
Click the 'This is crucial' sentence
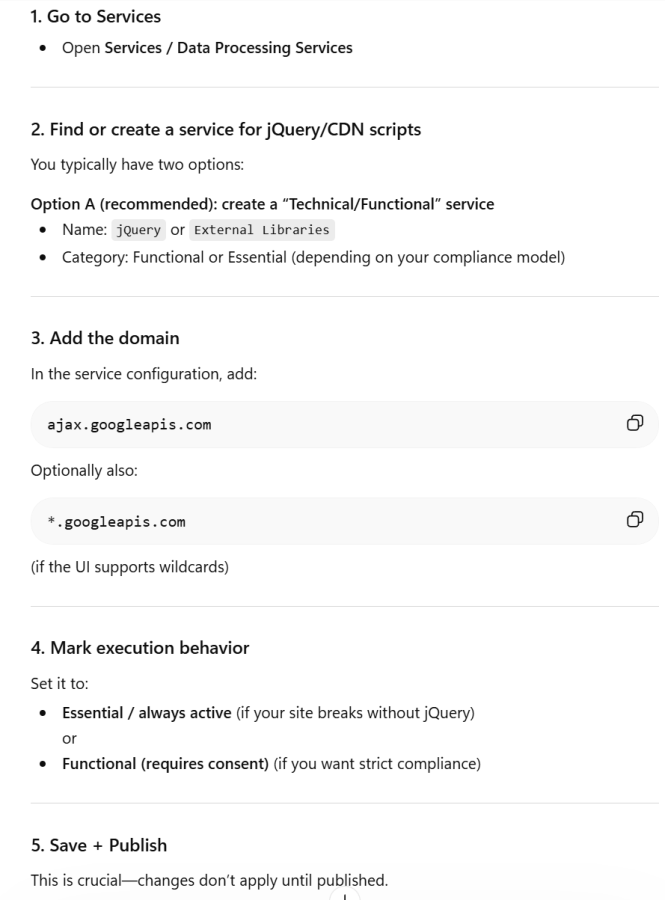coord(209,880)
